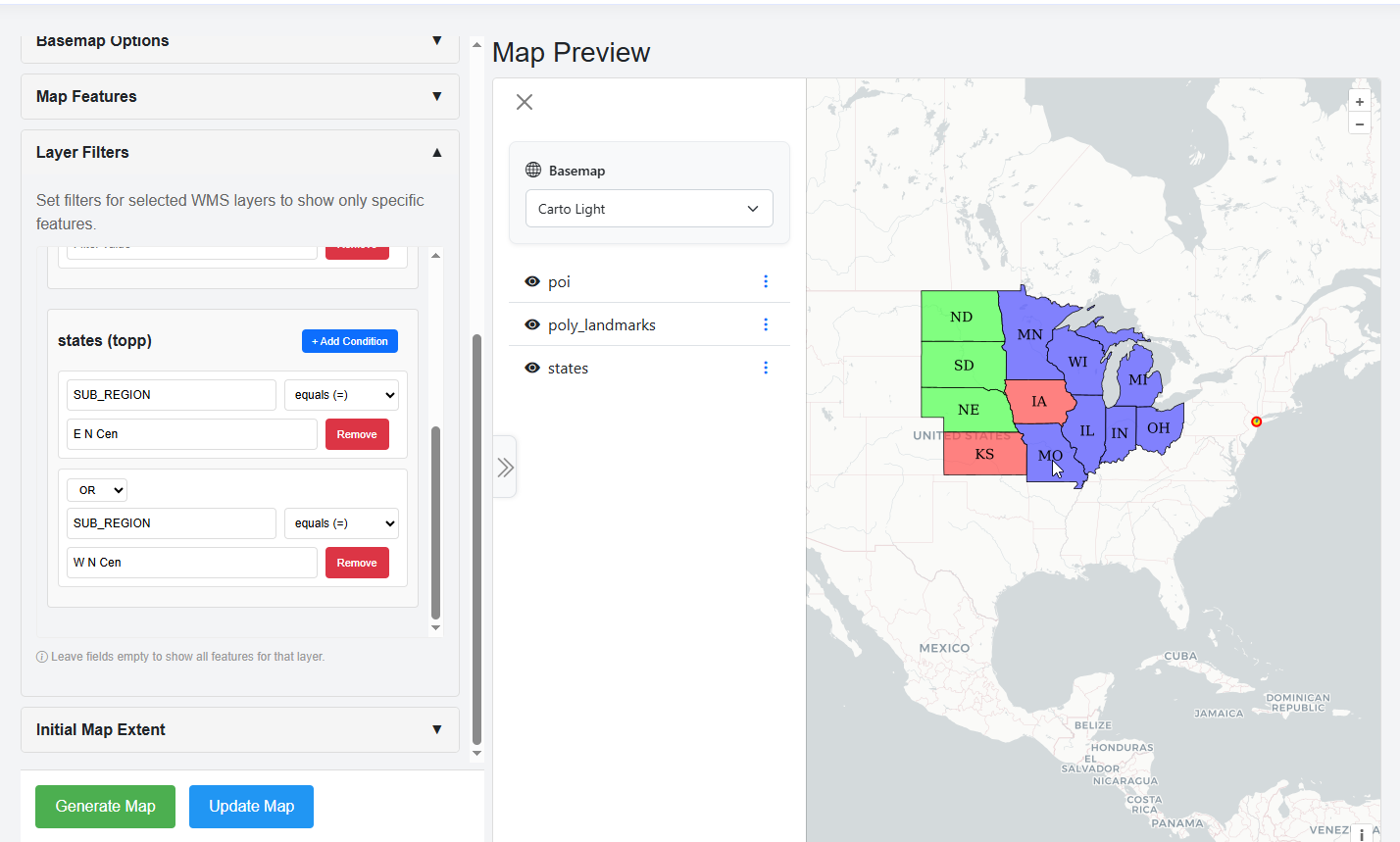This screenshot has width=1400, height=842.
Task: Open options menu for poi layer
Action: click(766, 281)
